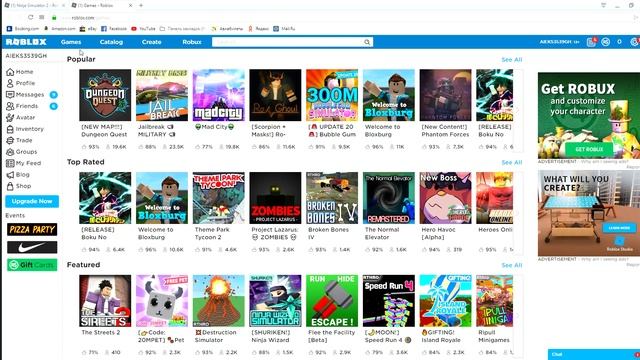
Task: Open settings gear in top bar
Action: click(x=634, y=42)
